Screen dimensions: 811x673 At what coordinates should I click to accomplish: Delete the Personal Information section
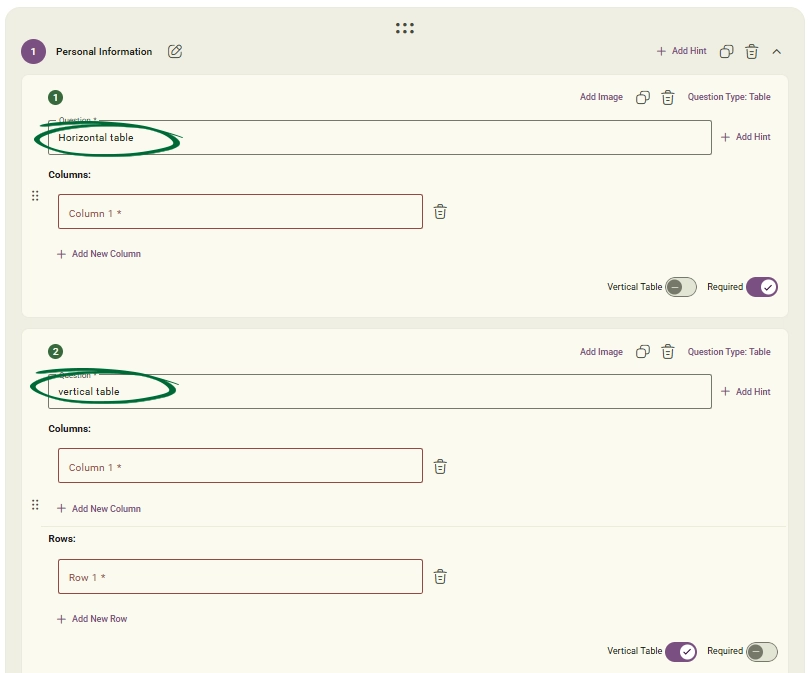pos(752,51)
